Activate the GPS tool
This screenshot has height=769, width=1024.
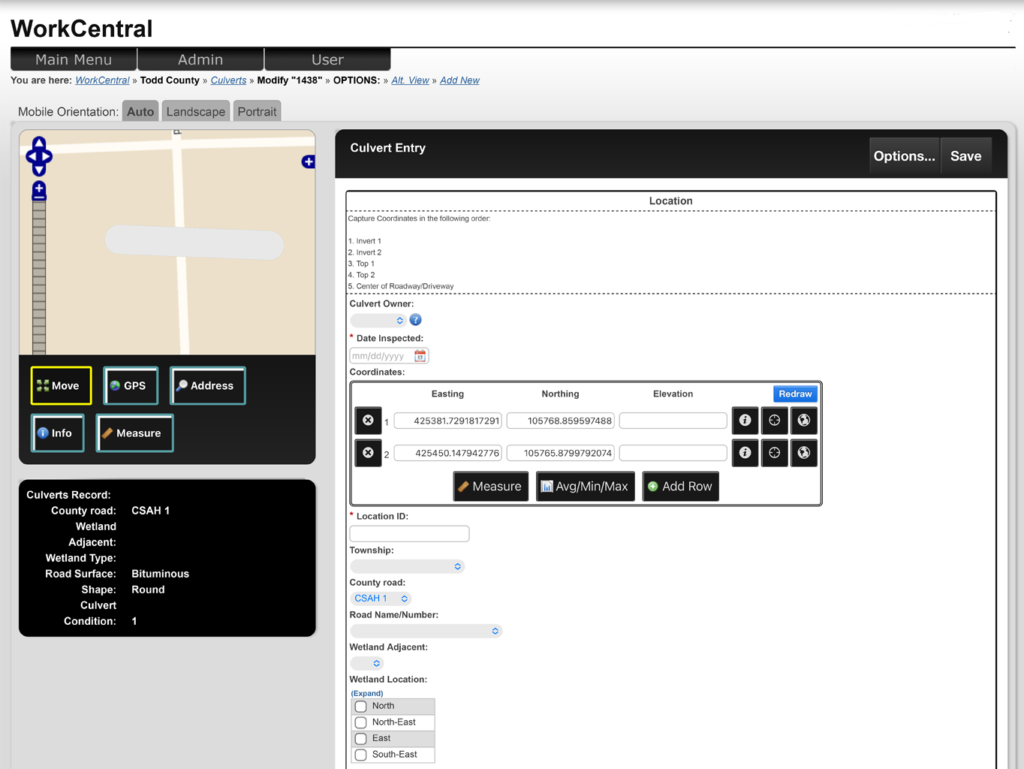point(130,385)
